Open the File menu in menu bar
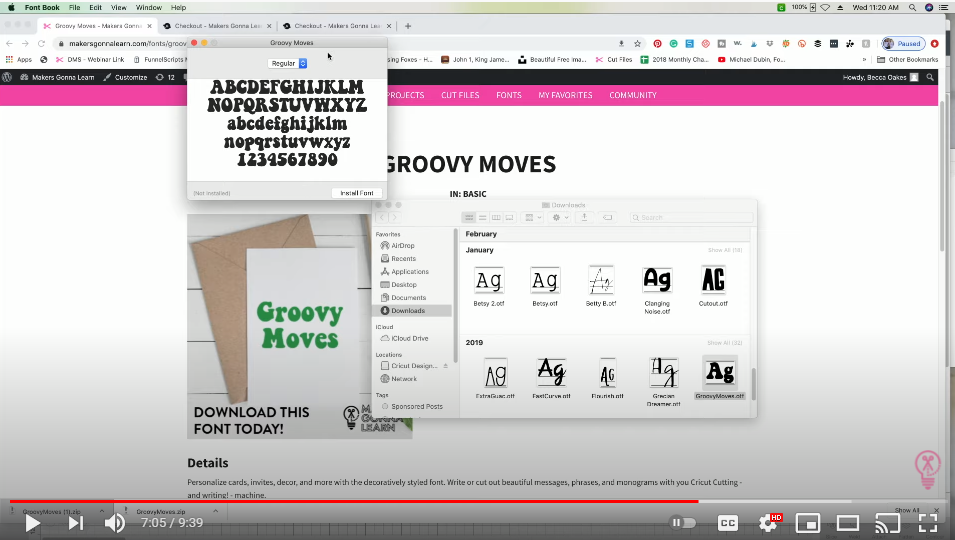Screen dimensions: 955x540 [x=74, y=7]
